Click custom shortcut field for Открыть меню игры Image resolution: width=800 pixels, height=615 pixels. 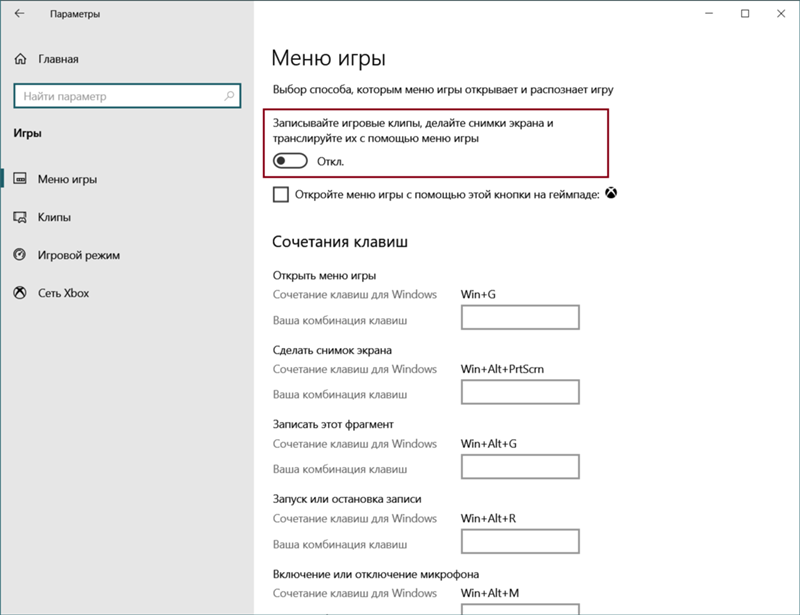click(520, 317)
